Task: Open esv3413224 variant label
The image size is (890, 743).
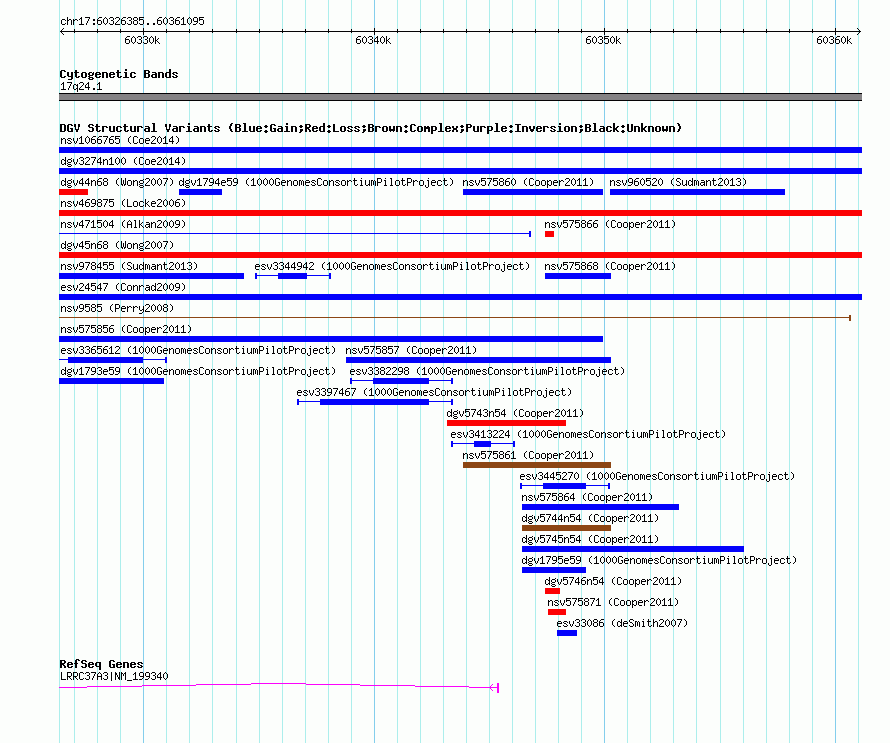Action: coord(588,434)
